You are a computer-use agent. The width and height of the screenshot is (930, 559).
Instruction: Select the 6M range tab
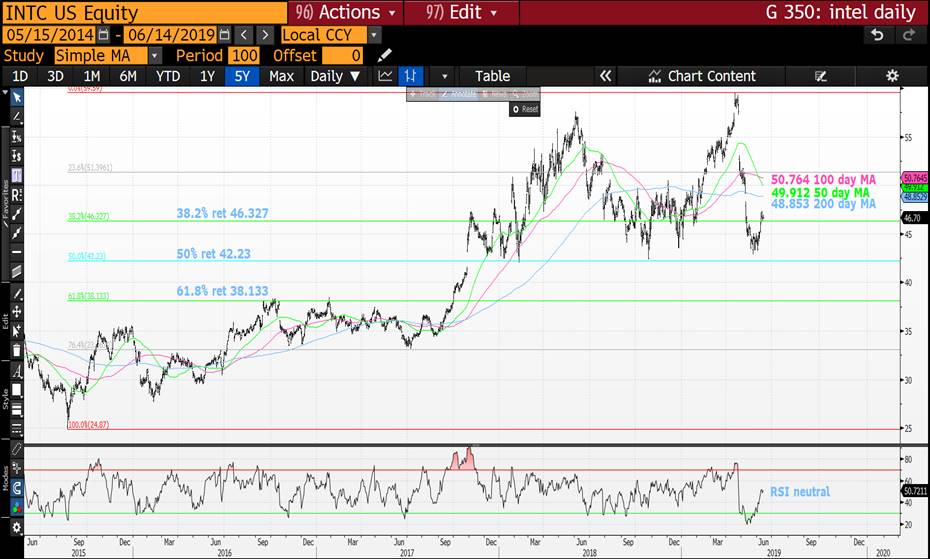point(128,76)
